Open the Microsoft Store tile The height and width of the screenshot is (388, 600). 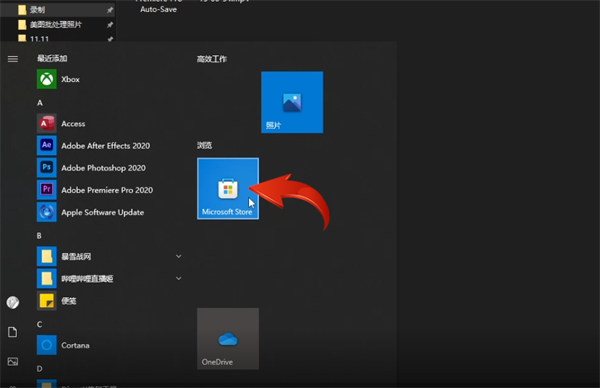[x=228, y=189]
